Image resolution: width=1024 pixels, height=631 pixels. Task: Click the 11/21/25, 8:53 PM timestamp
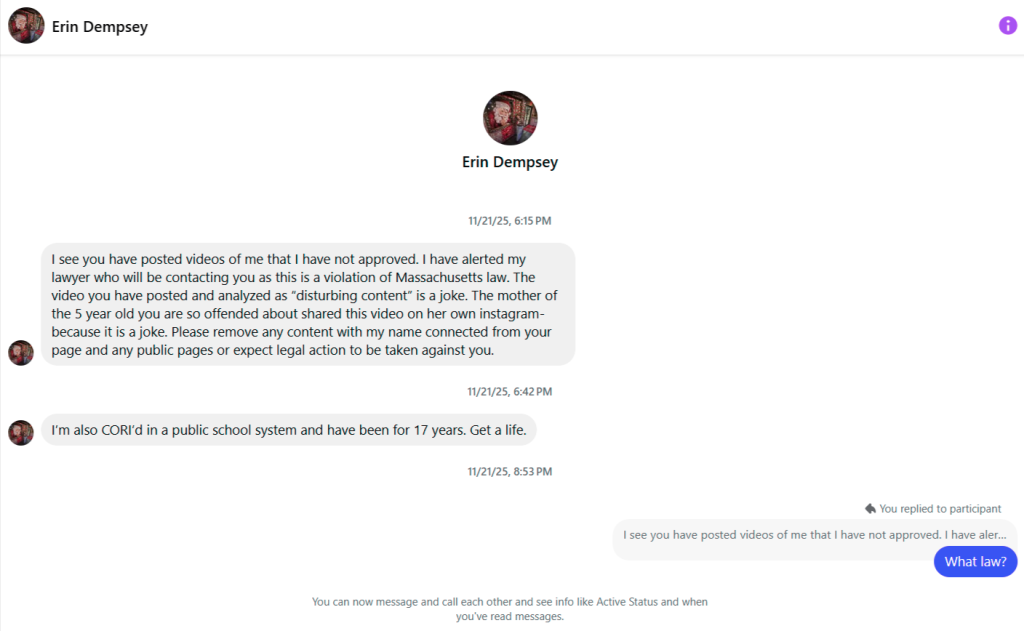click(510, 471)
